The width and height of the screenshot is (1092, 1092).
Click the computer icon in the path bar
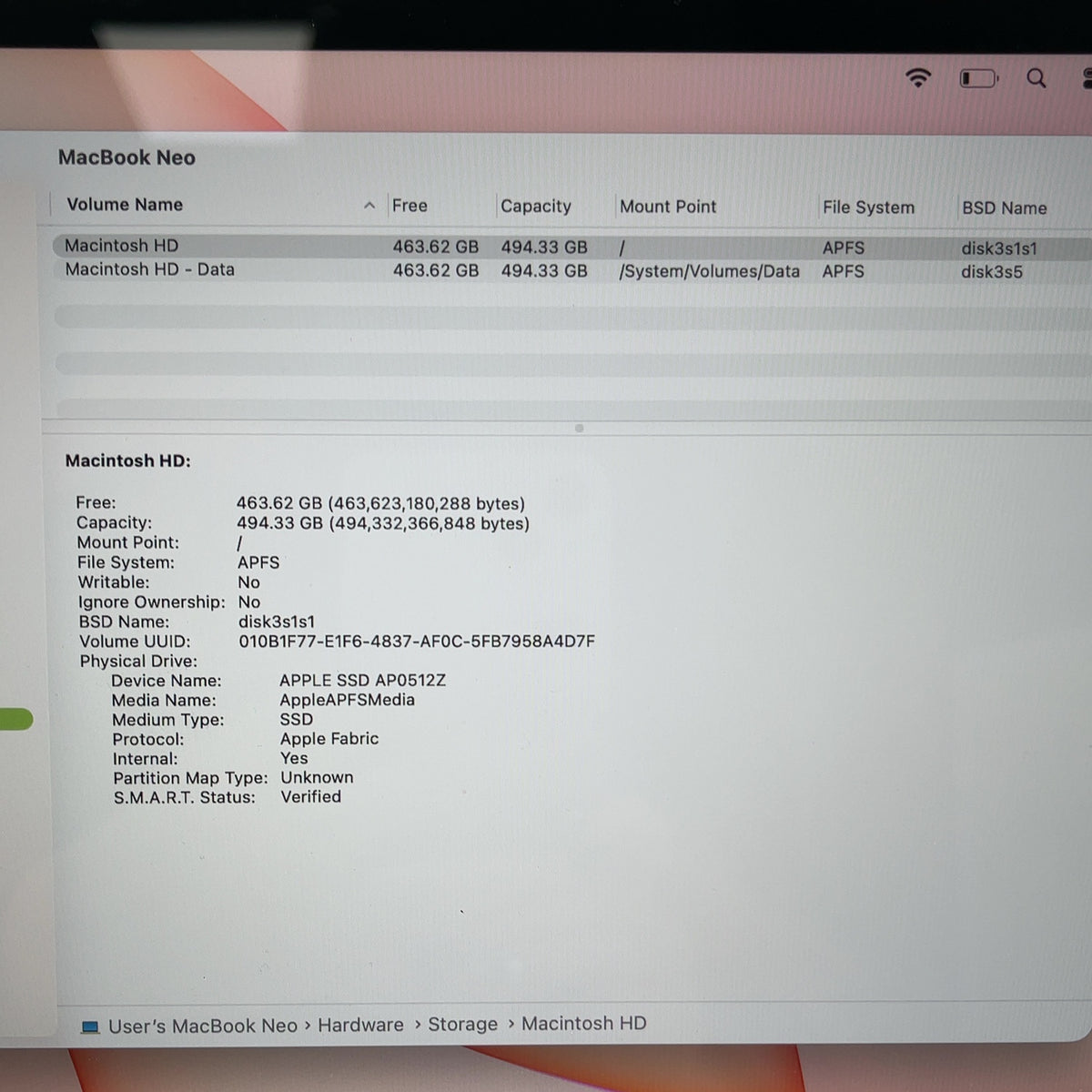90,1027
